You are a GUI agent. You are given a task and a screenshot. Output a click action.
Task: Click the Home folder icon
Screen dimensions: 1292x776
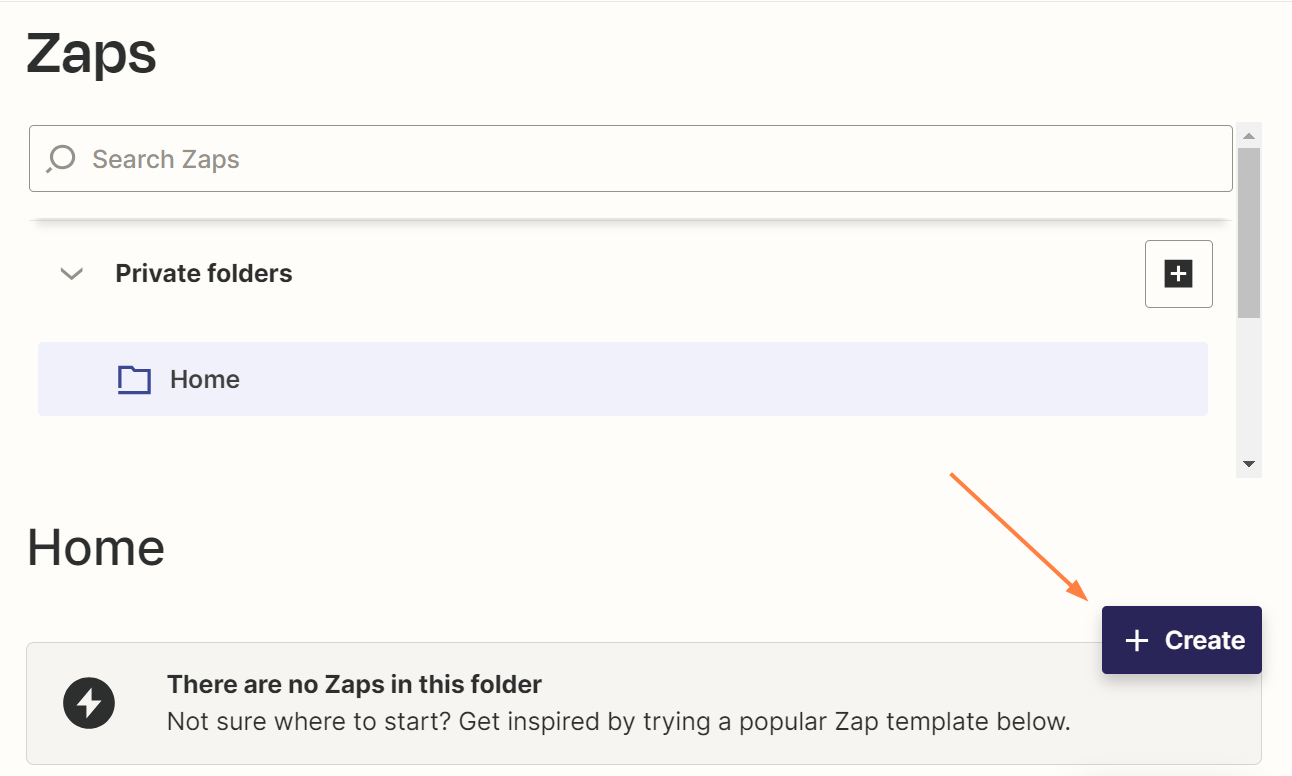[x=134, y=380]
